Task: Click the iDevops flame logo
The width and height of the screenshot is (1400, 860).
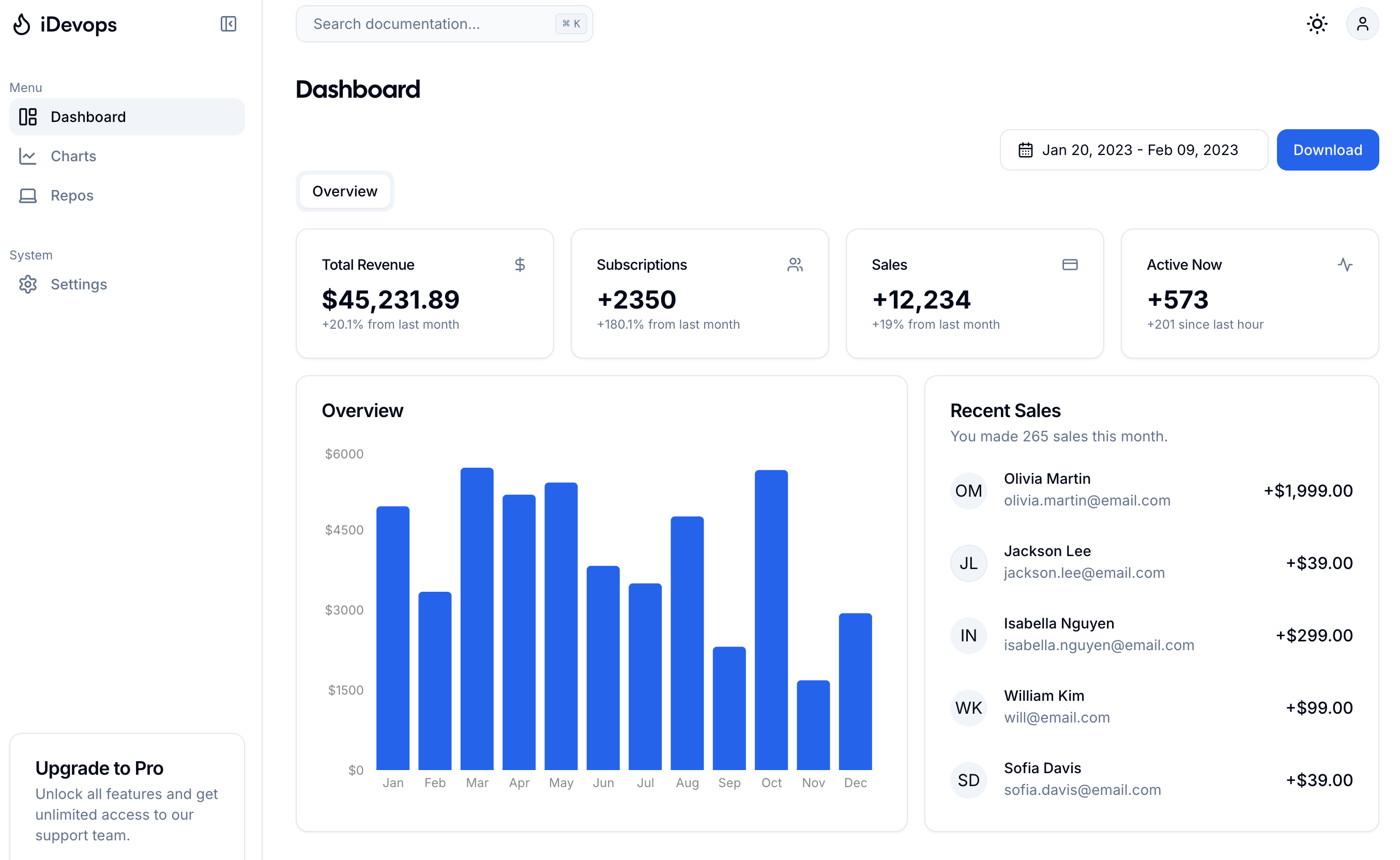Action: [22, 24]
